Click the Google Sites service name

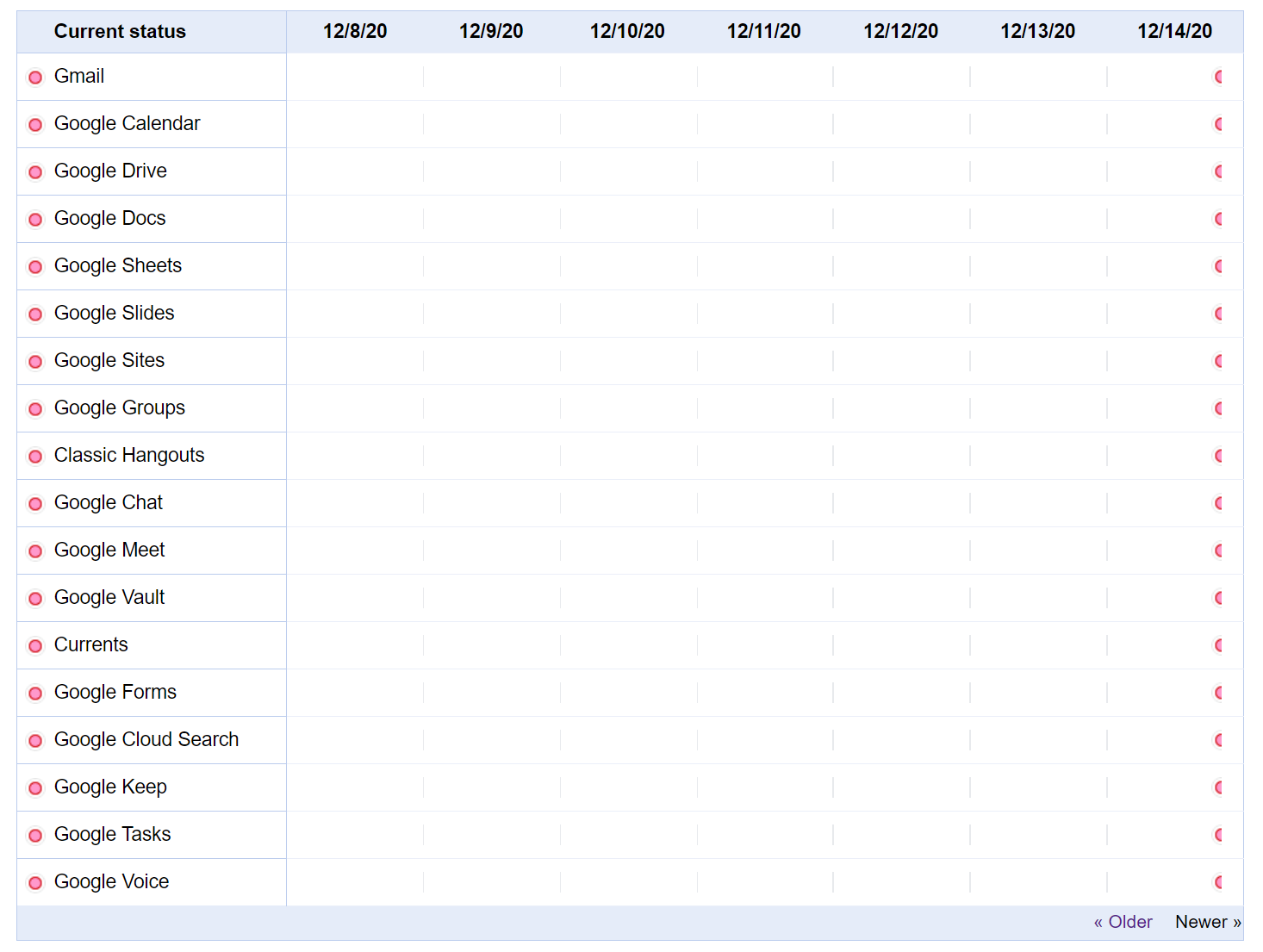(x=109, y=360)
